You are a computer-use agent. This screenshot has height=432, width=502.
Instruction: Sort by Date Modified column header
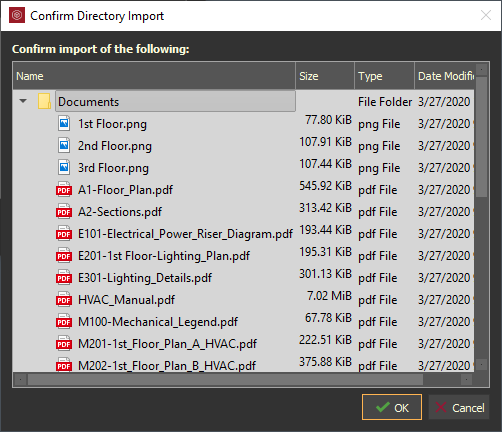pos(444,76)
